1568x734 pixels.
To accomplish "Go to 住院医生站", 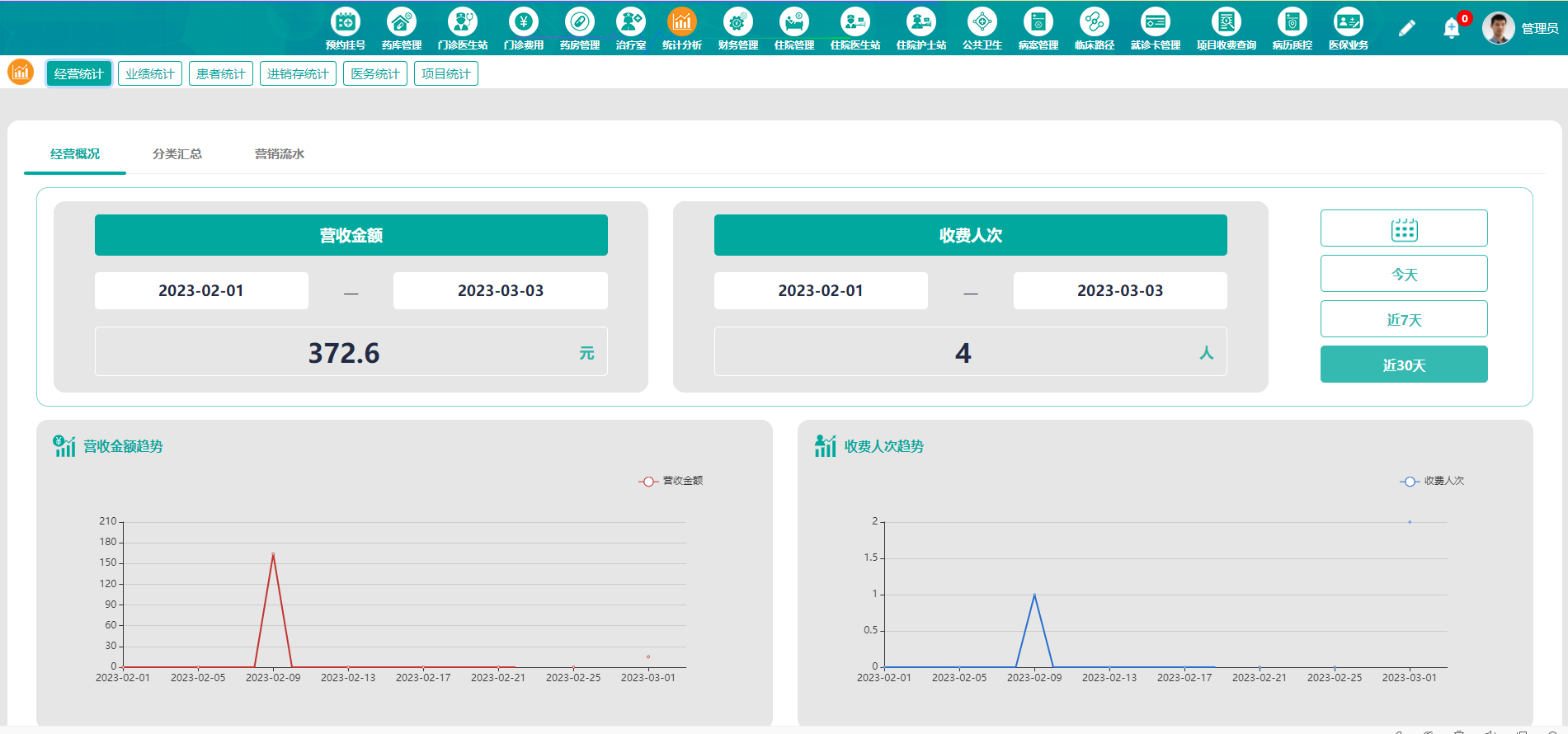I will (855, 29).
